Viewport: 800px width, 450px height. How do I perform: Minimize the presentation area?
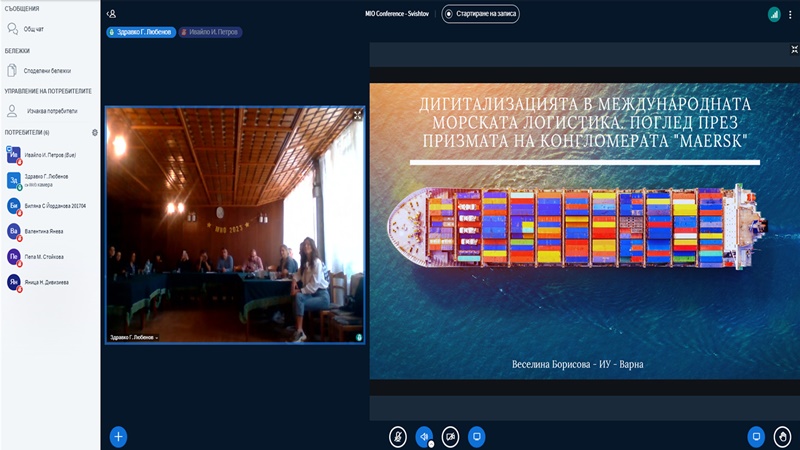794,49
